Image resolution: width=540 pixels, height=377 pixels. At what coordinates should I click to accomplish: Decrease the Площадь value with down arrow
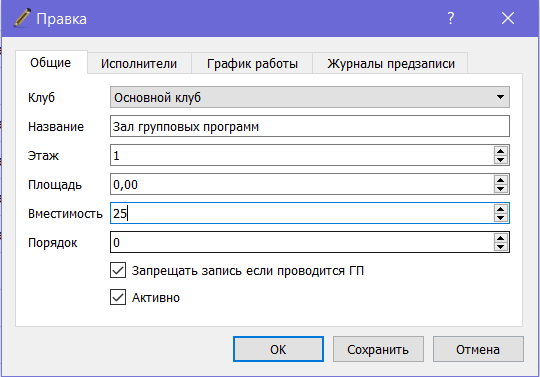tap(500, 189)
